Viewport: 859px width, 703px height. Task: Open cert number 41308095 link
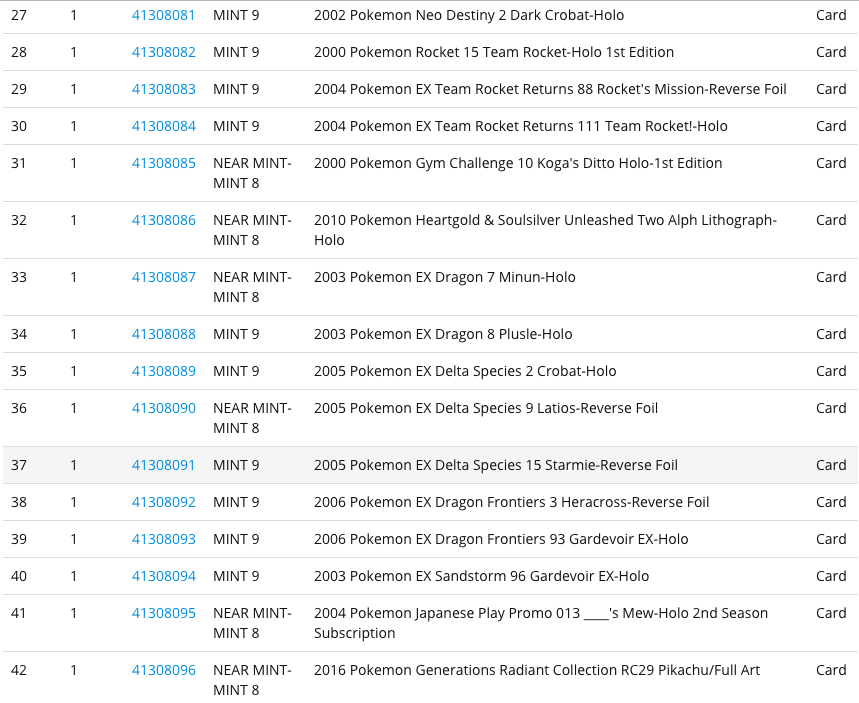(x=163, y=613)
